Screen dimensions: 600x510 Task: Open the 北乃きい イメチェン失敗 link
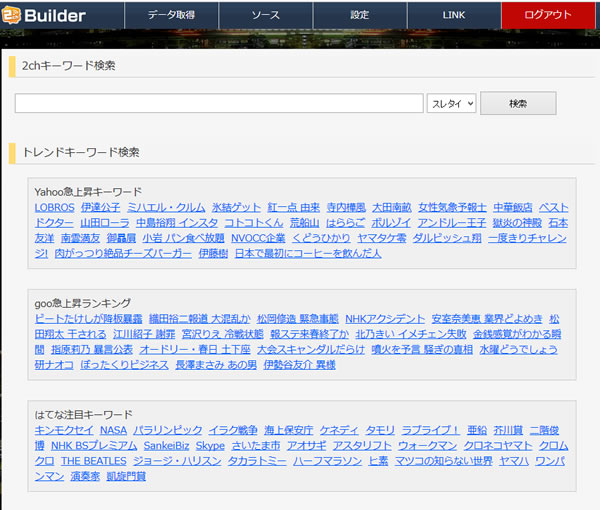(x=411, y=334)
